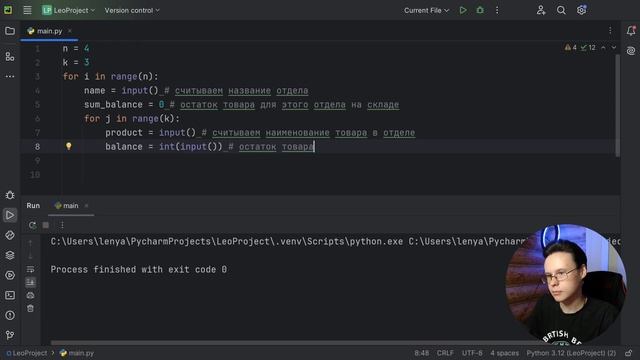
Task: Open Code With Me user icon
Action: click(541, 10)
